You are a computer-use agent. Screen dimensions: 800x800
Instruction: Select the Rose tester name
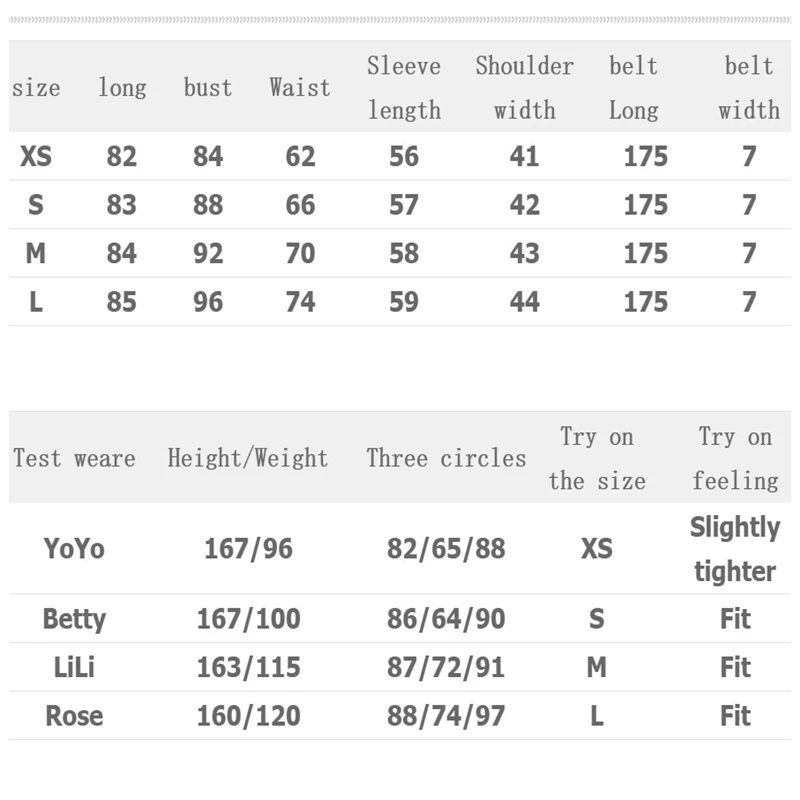(74, 716)
